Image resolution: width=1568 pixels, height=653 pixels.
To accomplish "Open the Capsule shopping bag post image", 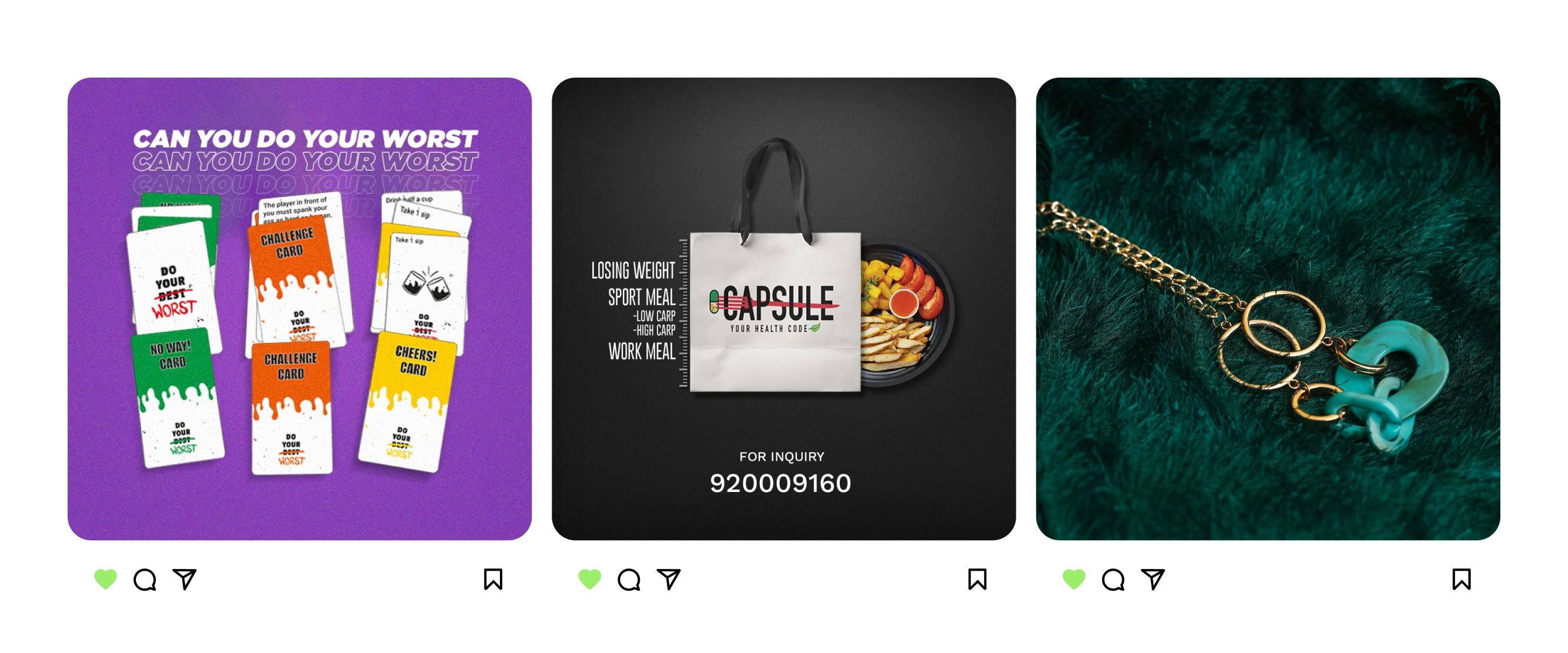I will pyautogui.click(x=783, y=309).
